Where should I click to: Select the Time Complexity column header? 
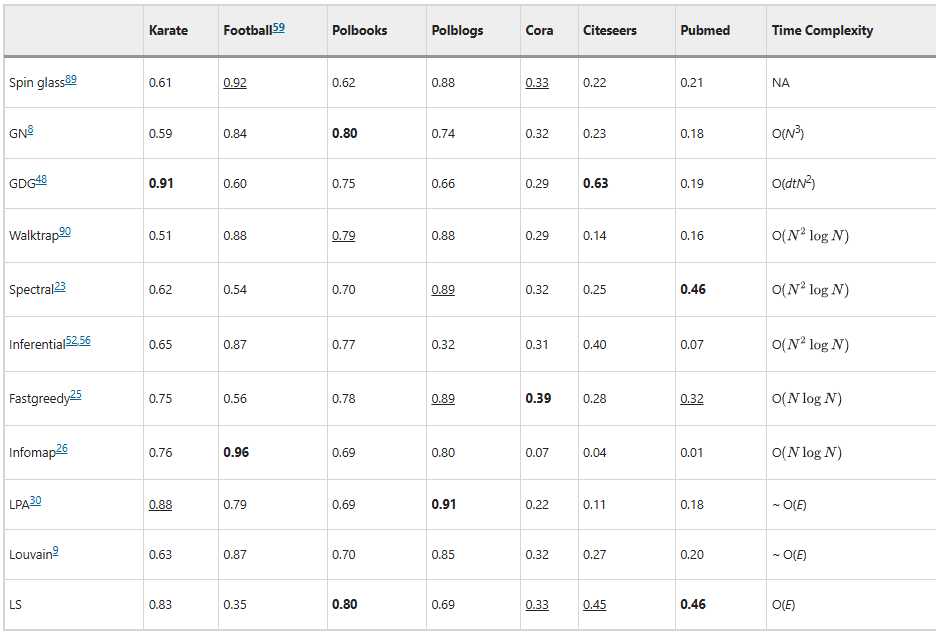point(822,31)
